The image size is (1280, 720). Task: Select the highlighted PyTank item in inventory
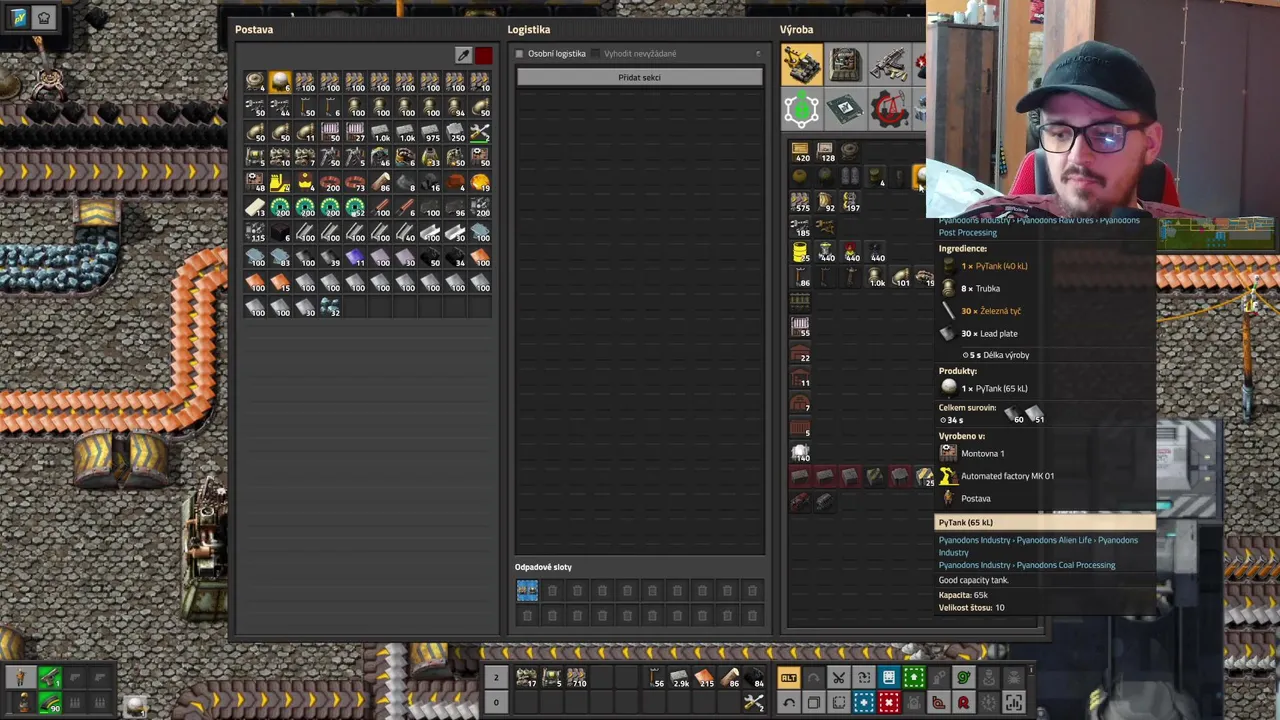tap(280, 82)
